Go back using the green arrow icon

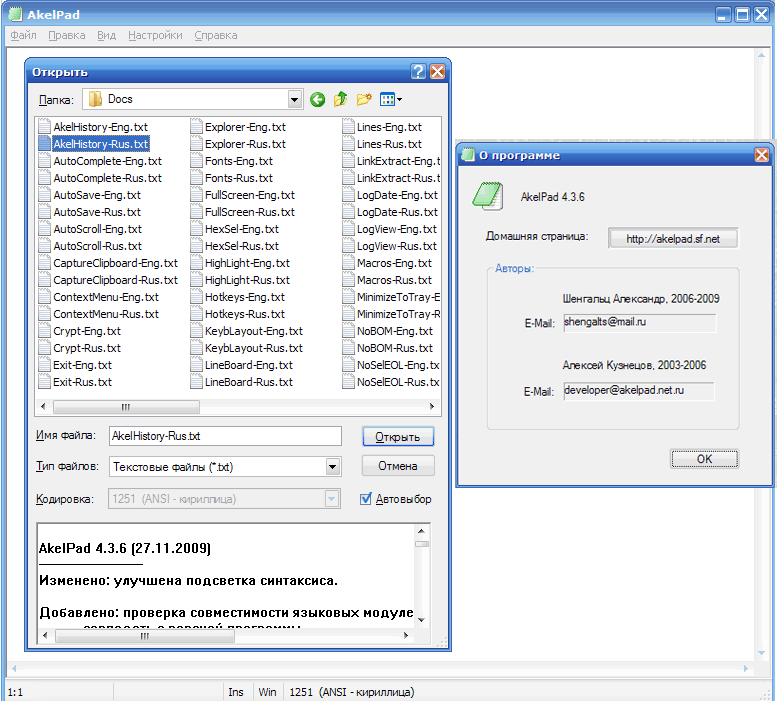tap(318, 99)
